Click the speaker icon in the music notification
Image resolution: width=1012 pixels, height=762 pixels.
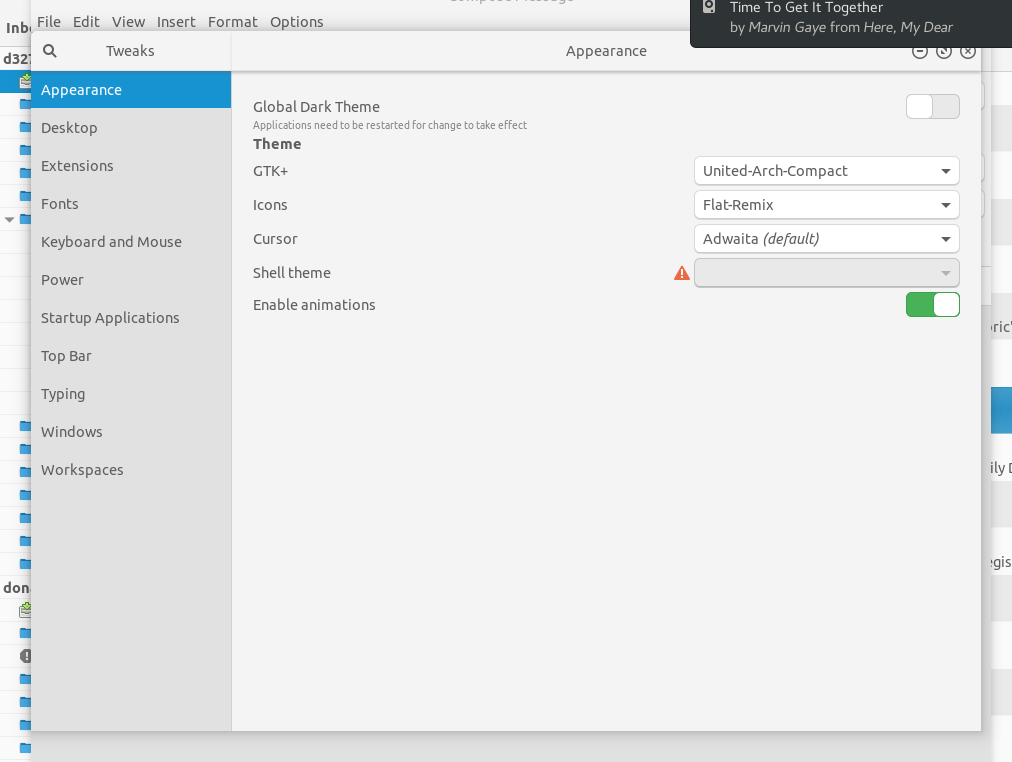710,9
